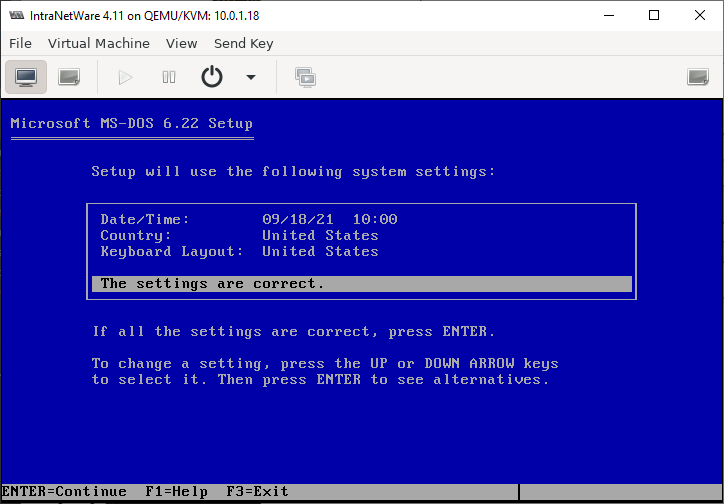
Task: Click the 09/18/21 10:00 value
Action: click(x=330, y=219)
